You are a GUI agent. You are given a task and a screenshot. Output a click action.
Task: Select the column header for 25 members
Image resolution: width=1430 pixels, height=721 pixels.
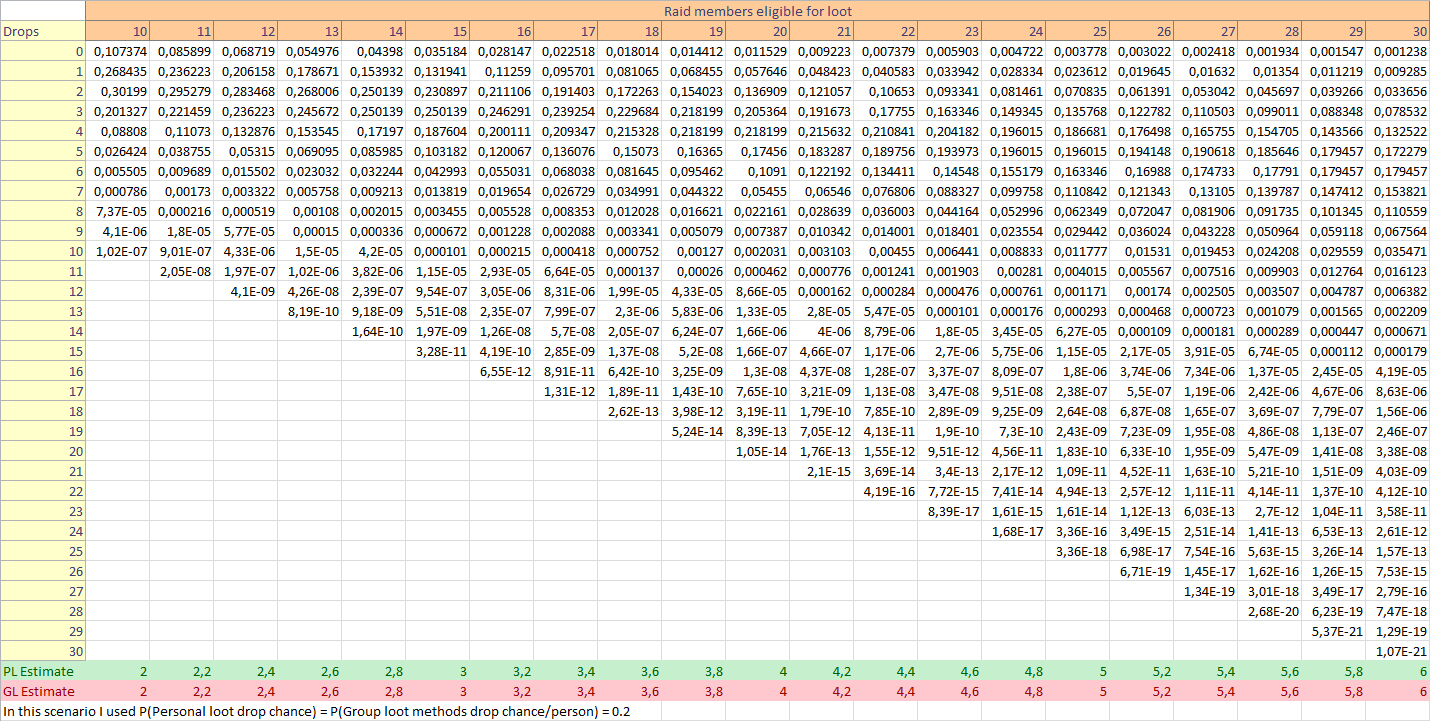pos(1078,31)
